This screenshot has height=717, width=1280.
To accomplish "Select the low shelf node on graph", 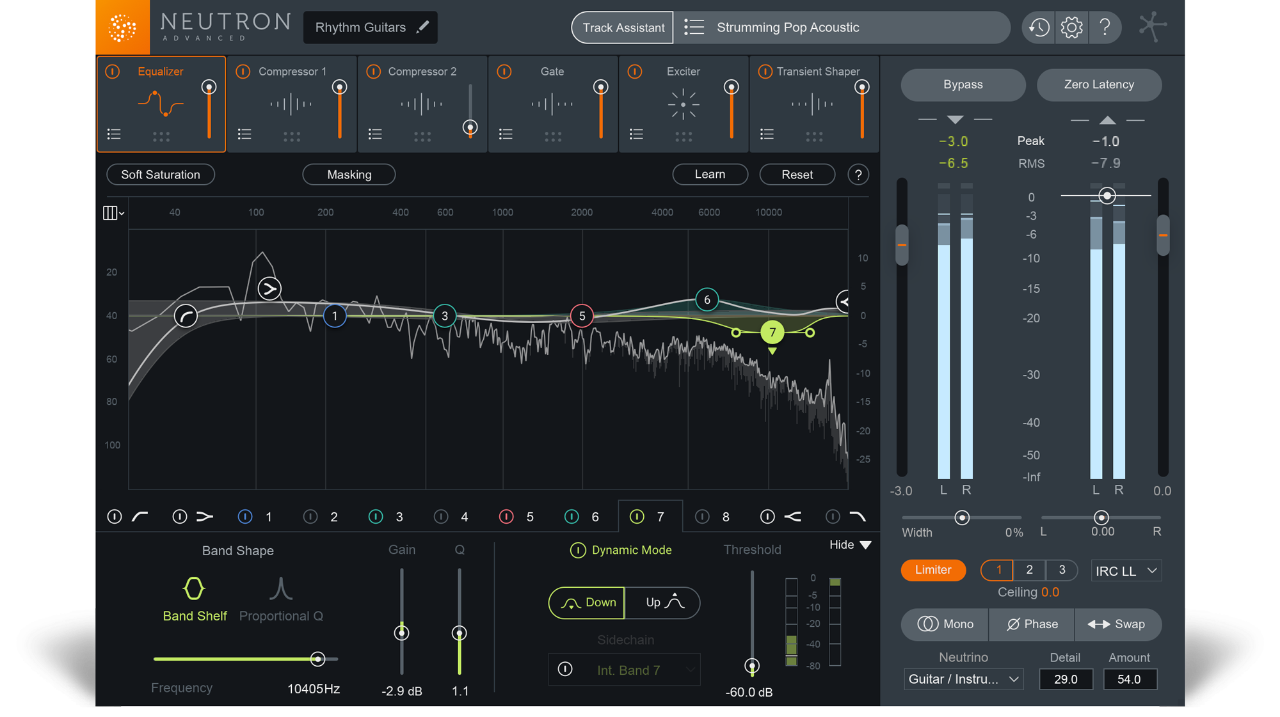I will tap(269, 289).
